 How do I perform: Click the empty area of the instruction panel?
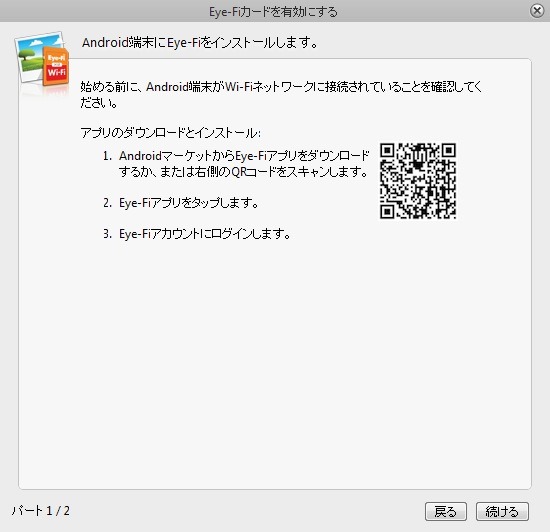tap(275, 365)
